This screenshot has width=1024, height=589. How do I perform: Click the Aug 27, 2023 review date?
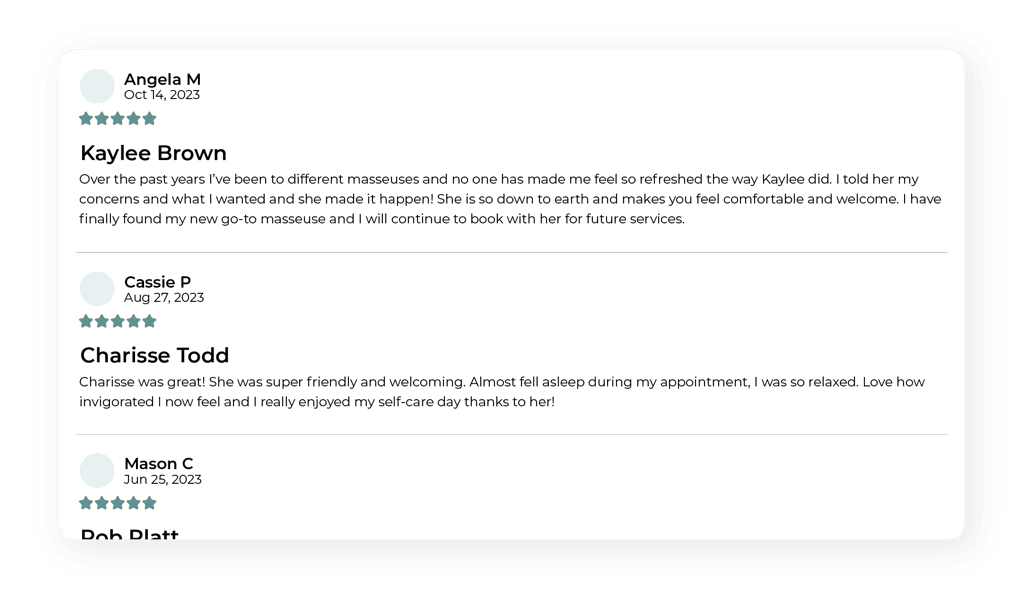click(x=163, y=297)
